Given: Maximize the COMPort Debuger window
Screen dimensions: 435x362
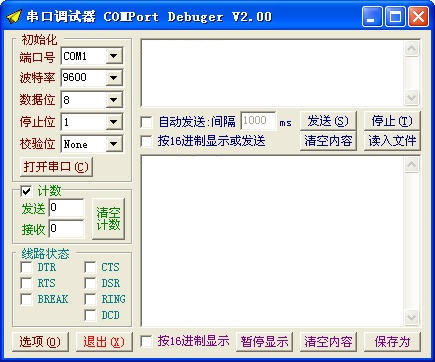Looking at the screenshot, I should tap(395, 16).
